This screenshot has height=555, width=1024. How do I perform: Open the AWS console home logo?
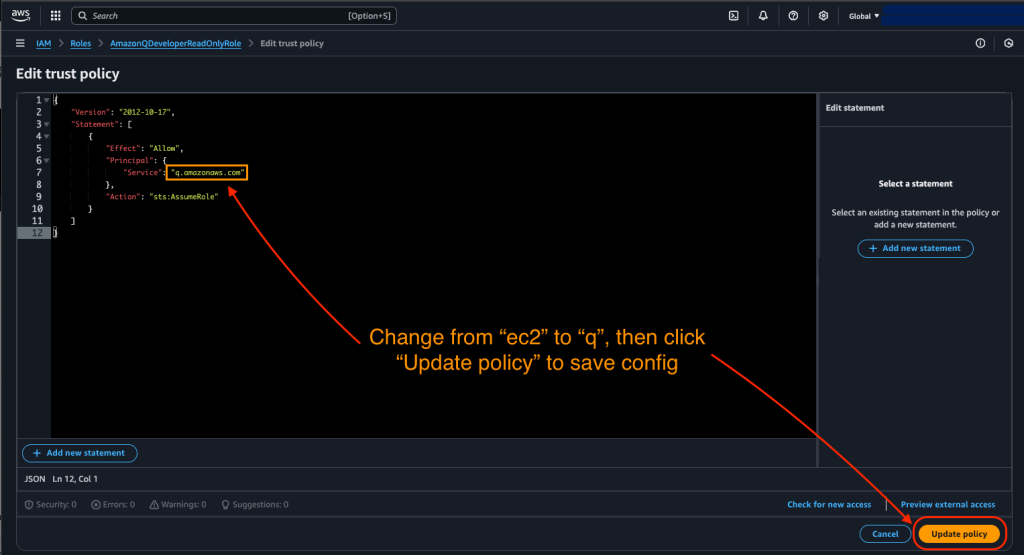point(20,15)
